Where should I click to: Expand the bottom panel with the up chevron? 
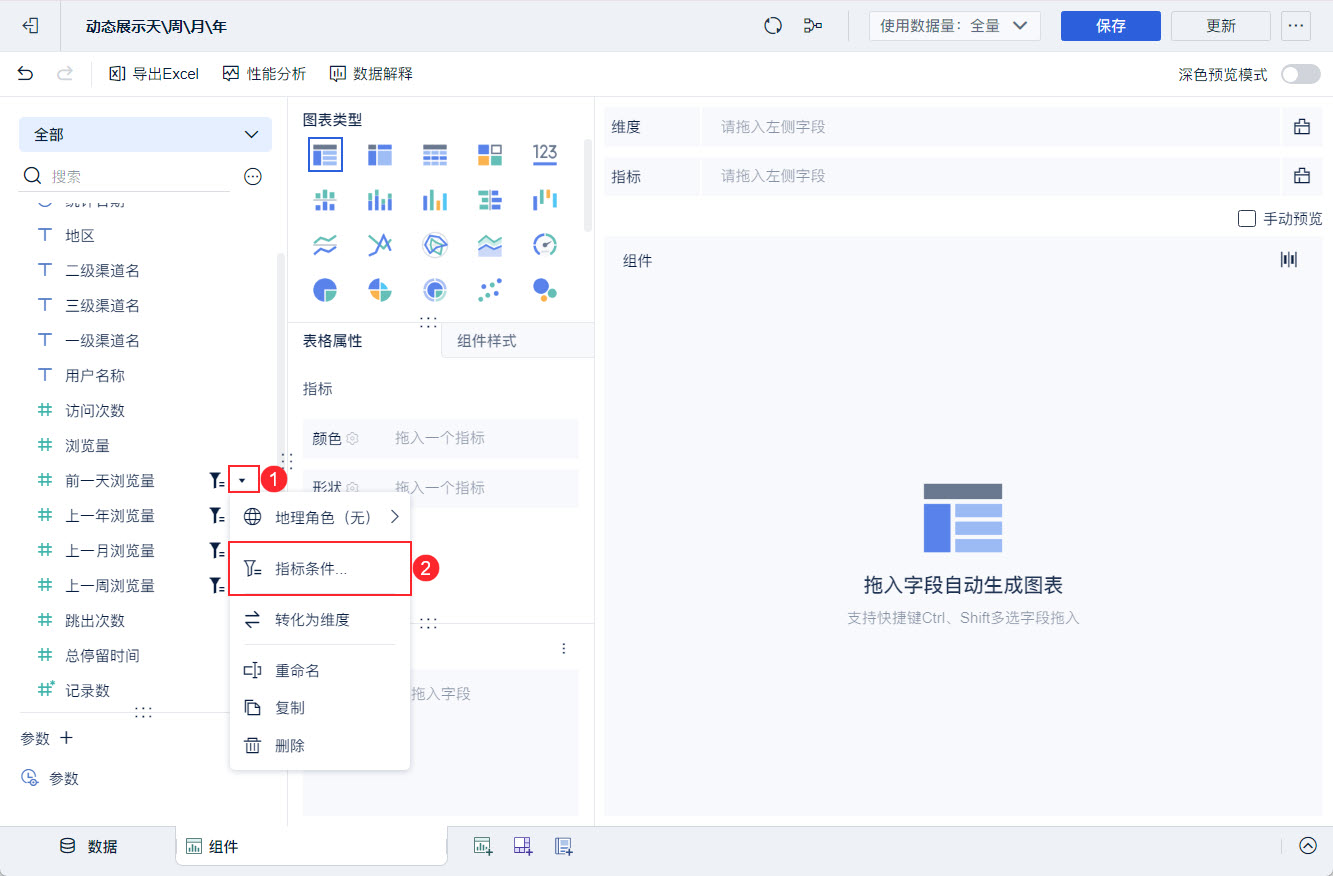coord(1308,845)
